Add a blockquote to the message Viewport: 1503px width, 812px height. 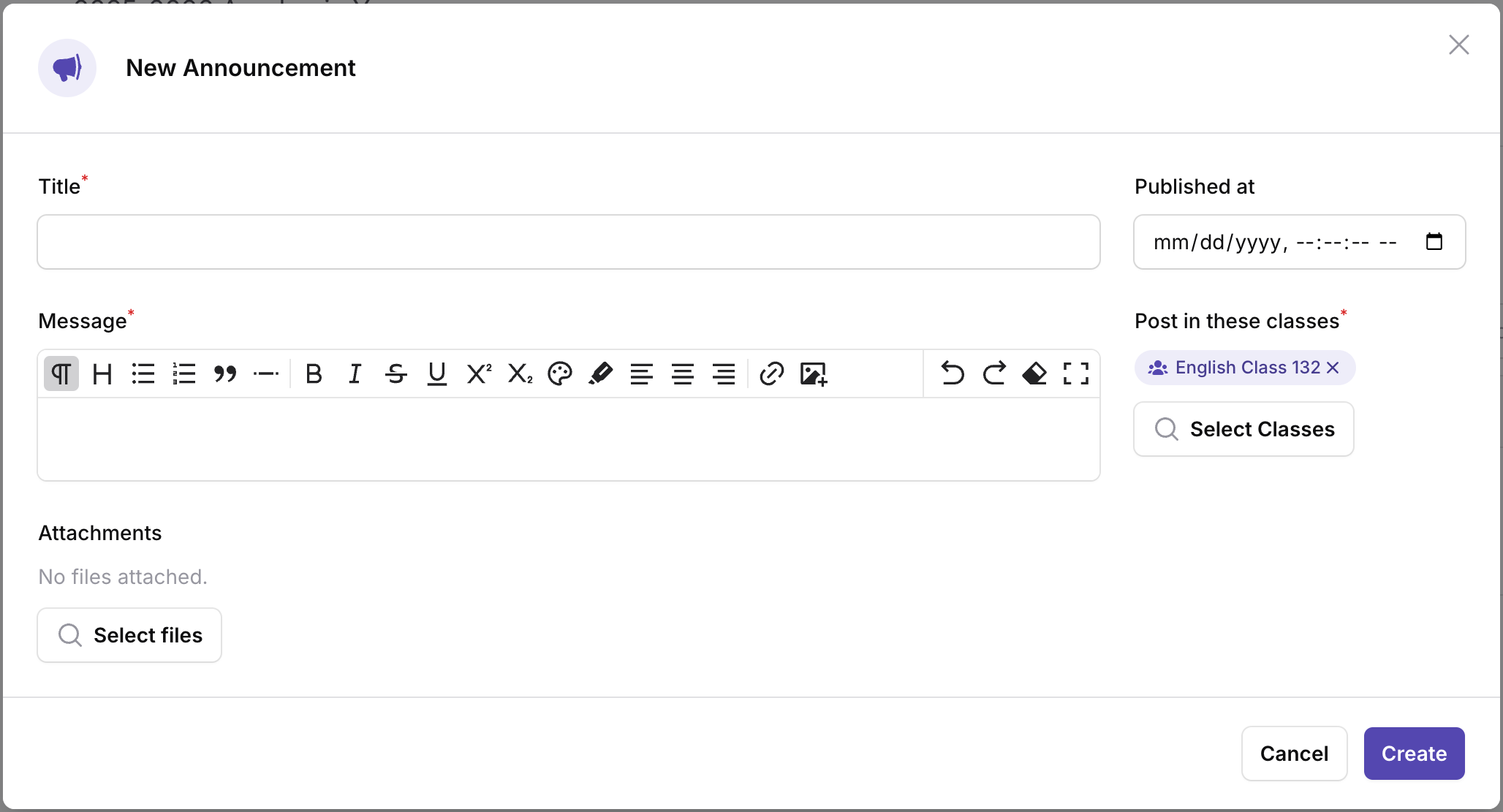click(225, 373)
